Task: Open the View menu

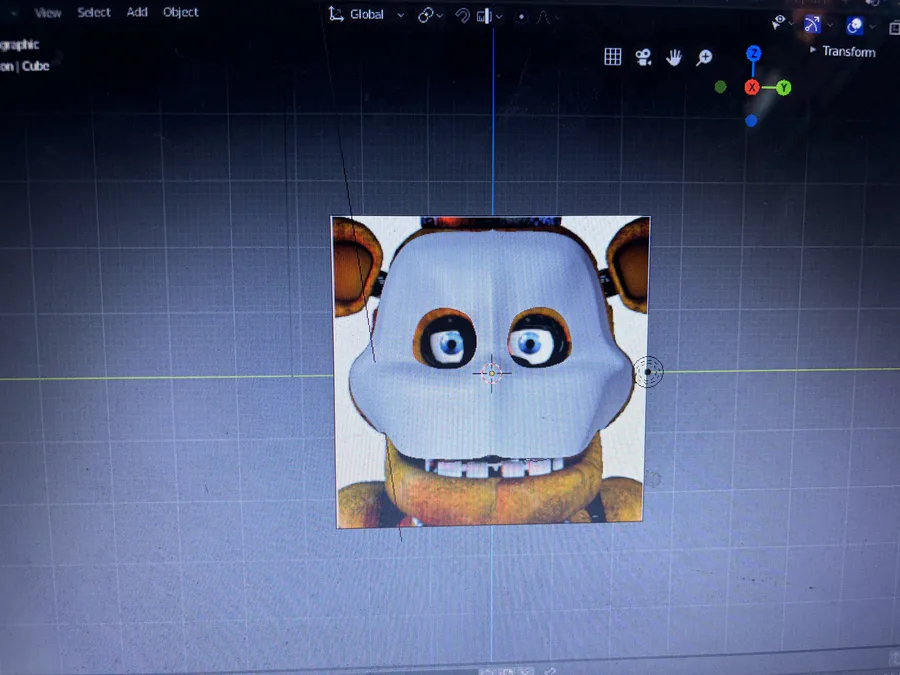Action: pos(48,13)
